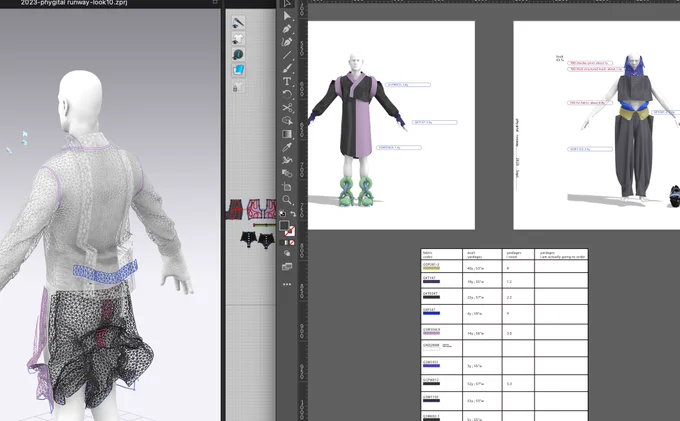Set paint mode to solid Color
680x421 pixels.
pyautogui.click(x=282, y=243)
